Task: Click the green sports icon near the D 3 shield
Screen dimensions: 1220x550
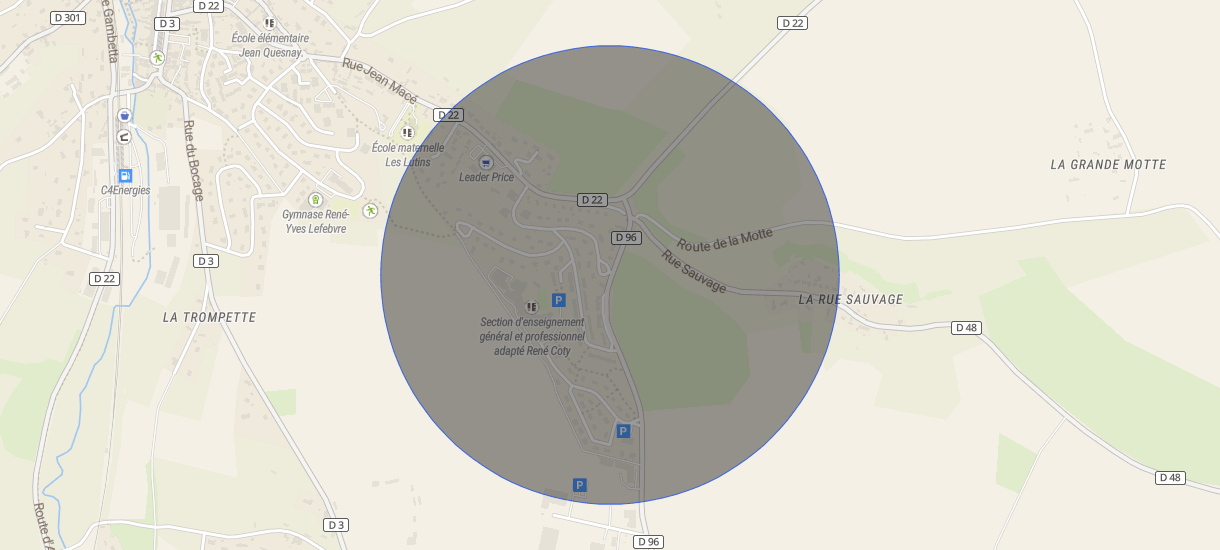Action: [x=157, y=58]
